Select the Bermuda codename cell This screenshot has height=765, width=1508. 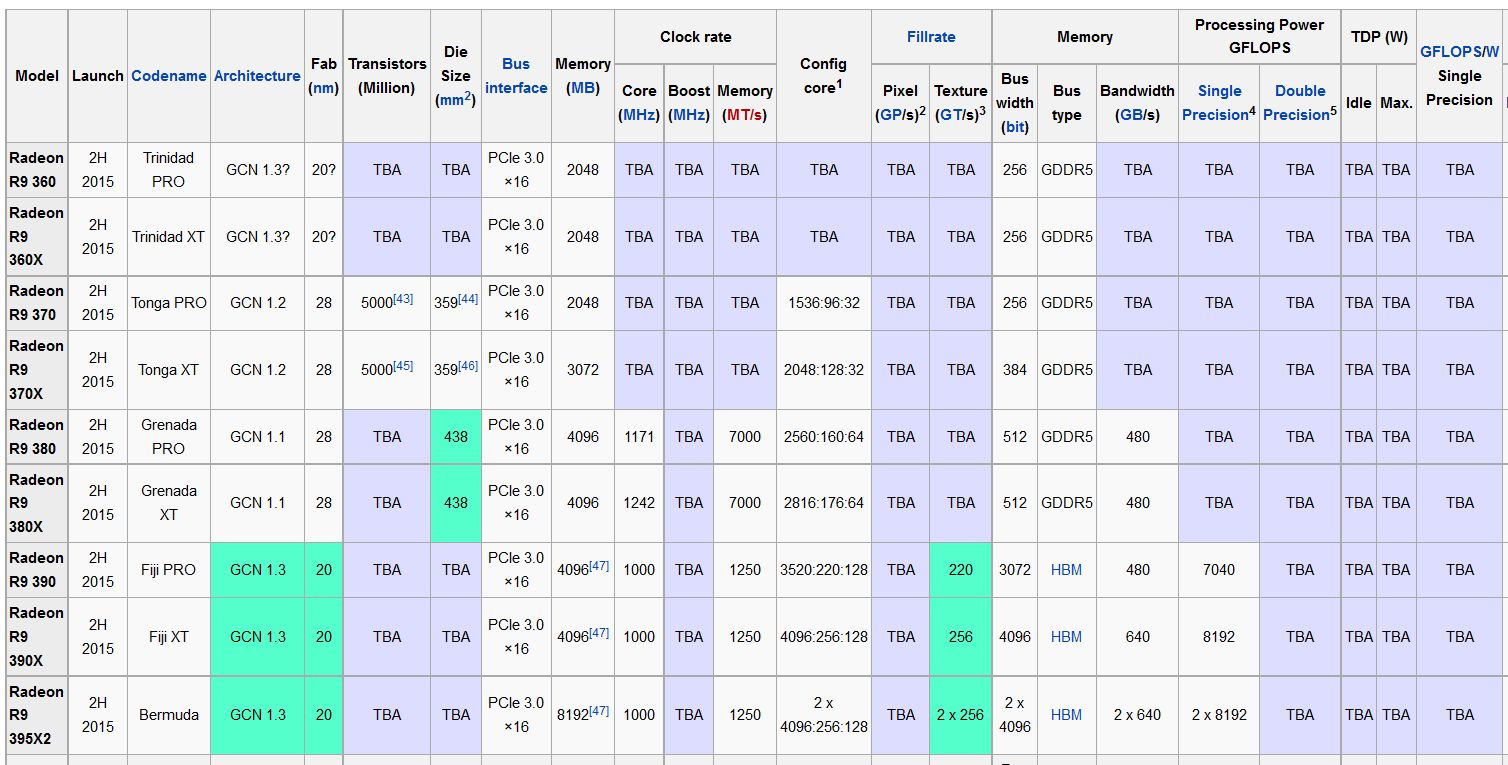click(x=168, y=715)
